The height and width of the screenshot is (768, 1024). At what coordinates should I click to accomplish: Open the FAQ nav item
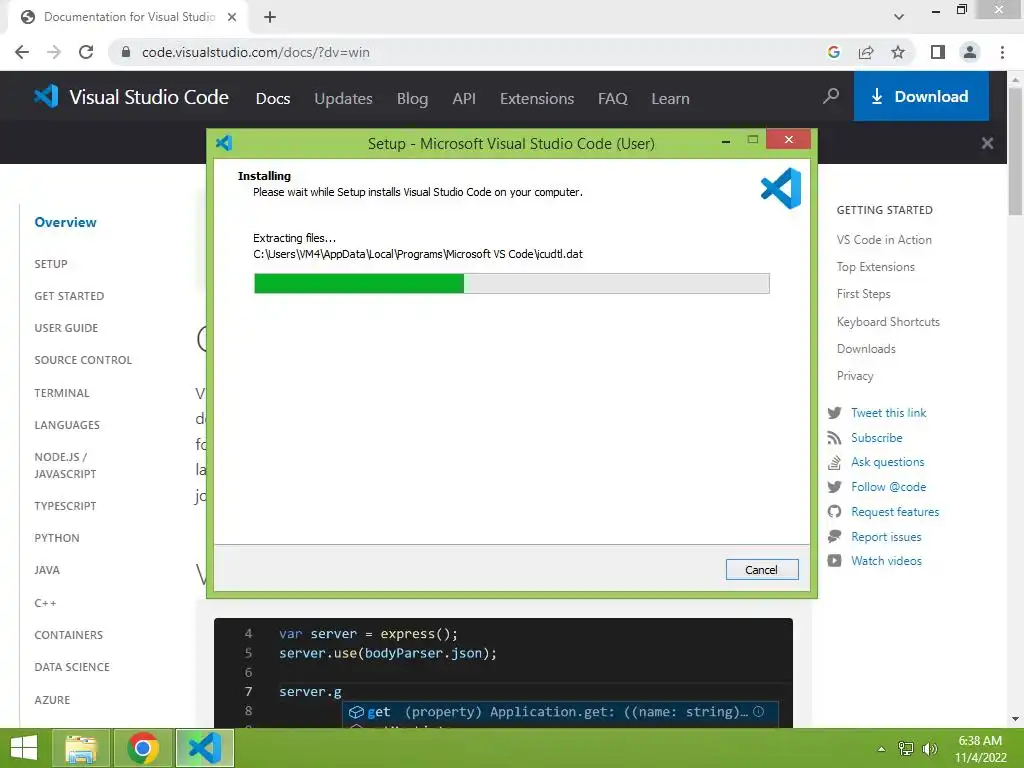coord(613,99)
